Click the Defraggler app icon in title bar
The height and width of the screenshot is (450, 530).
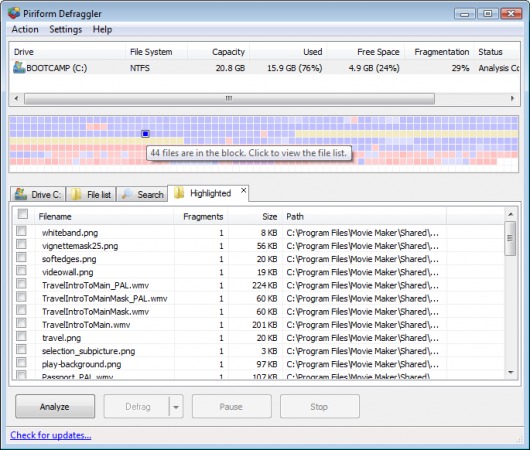pos(14,13)
